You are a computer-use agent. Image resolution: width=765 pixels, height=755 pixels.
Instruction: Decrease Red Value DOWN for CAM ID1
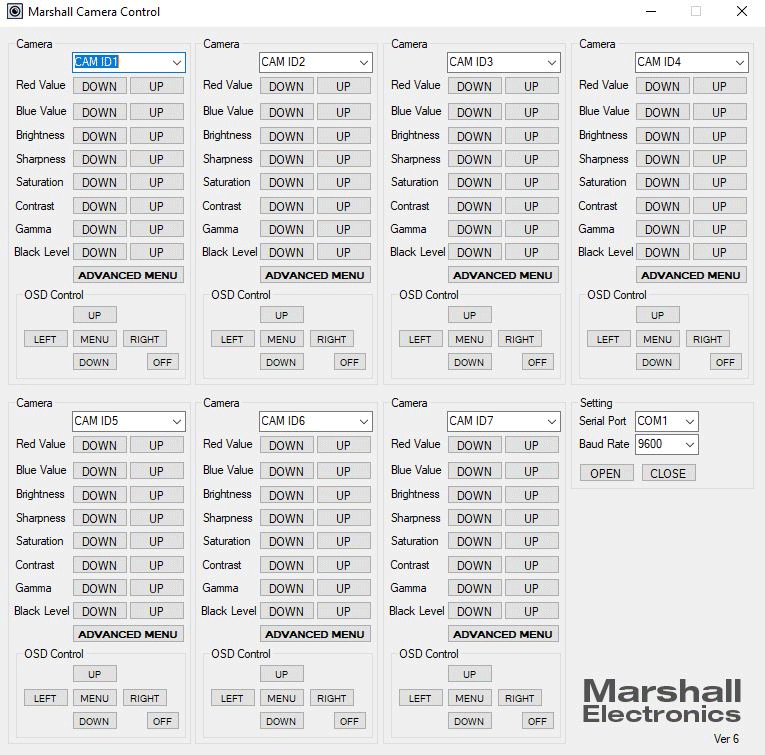[x=100, y=86]
